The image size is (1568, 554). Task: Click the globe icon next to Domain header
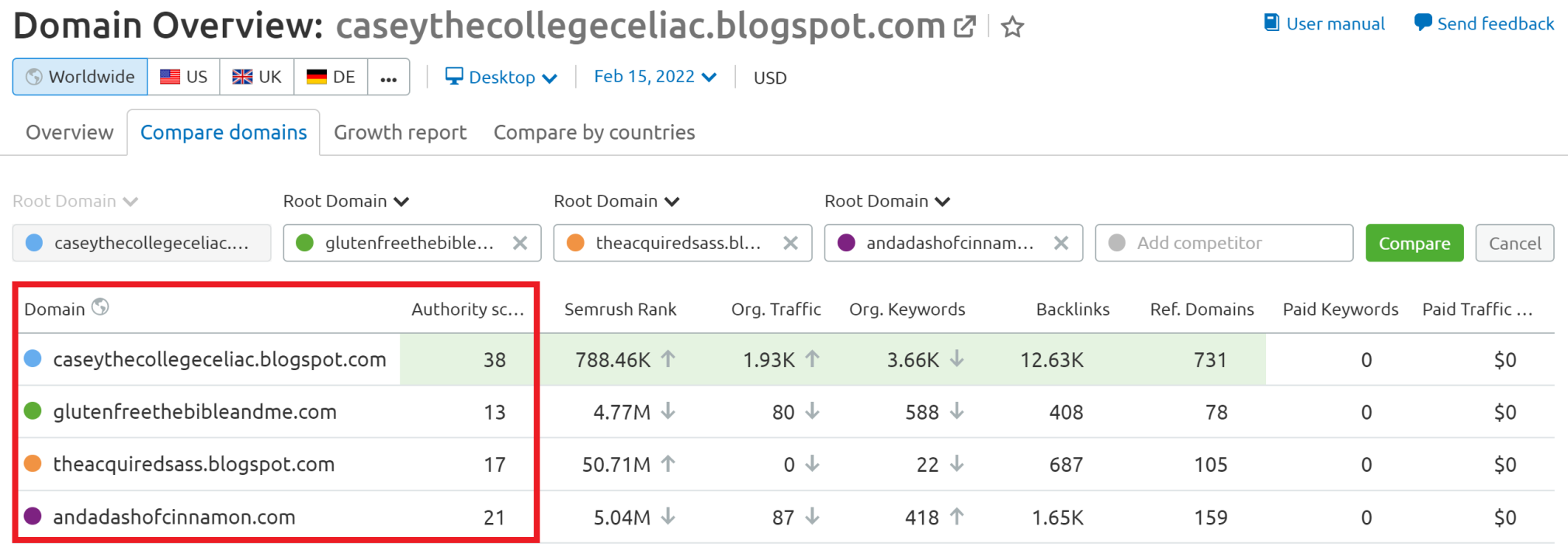click(x=100, y=307)
